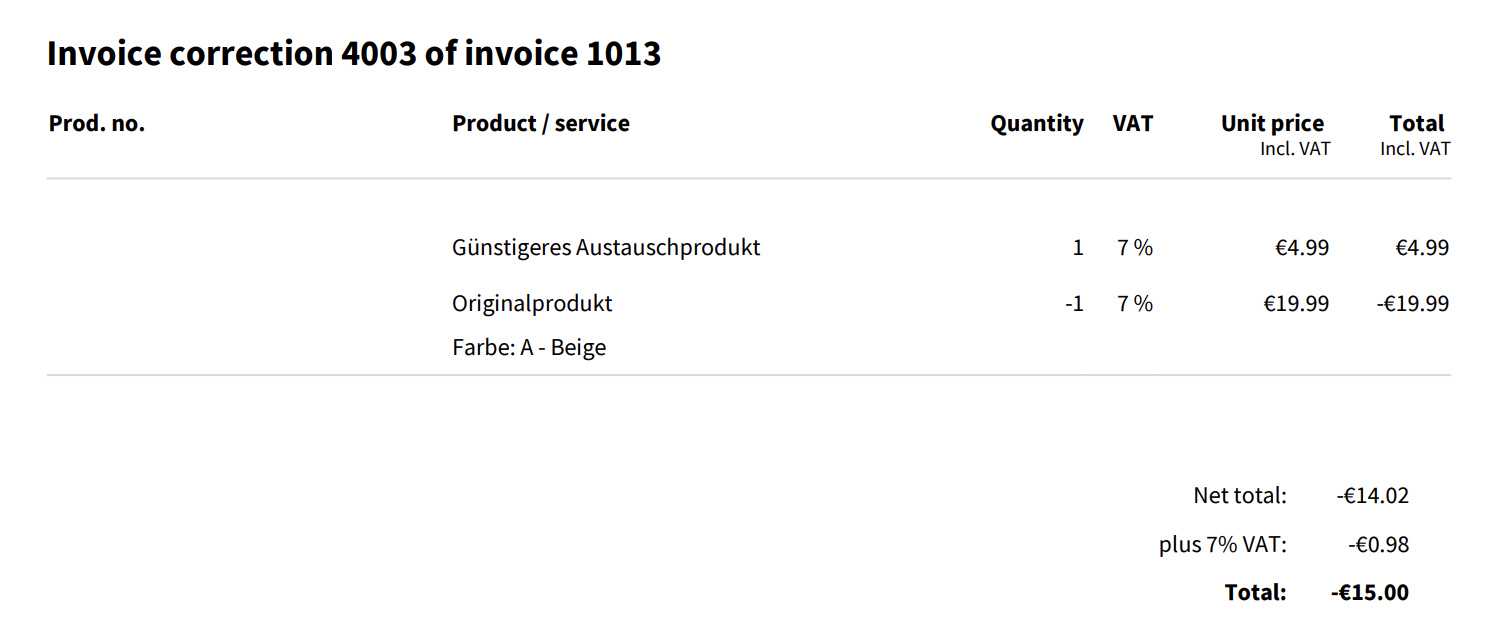
Task: Click the €19.99 unit price of Originalprodukt
Action: coord(1296,303)
